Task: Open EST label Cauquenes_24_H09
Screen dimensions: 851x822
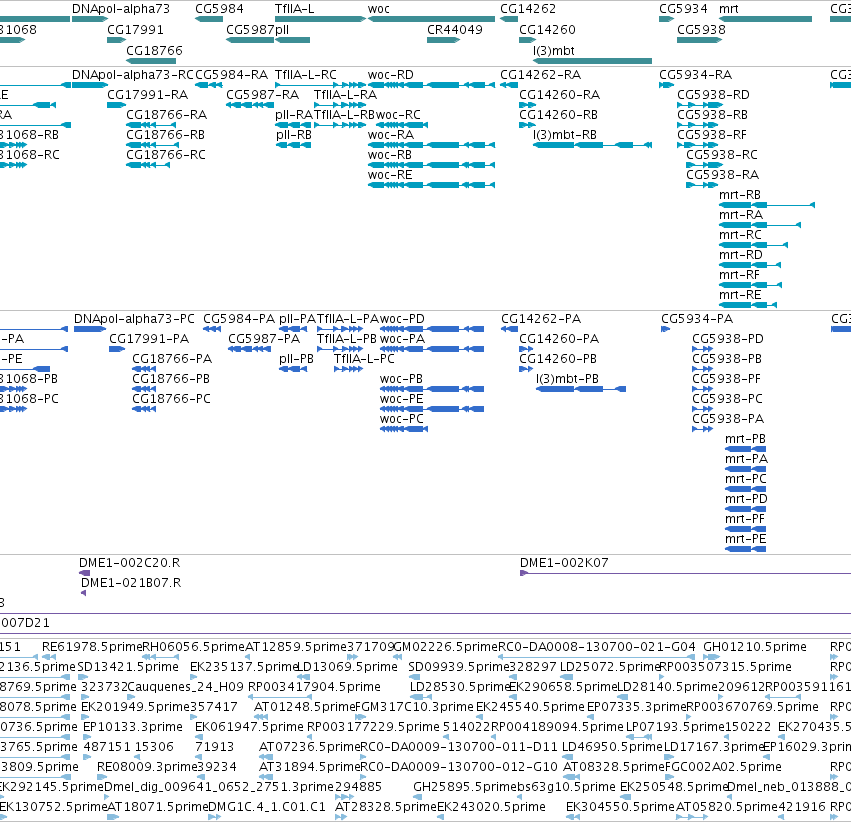Action: [186, 687]
